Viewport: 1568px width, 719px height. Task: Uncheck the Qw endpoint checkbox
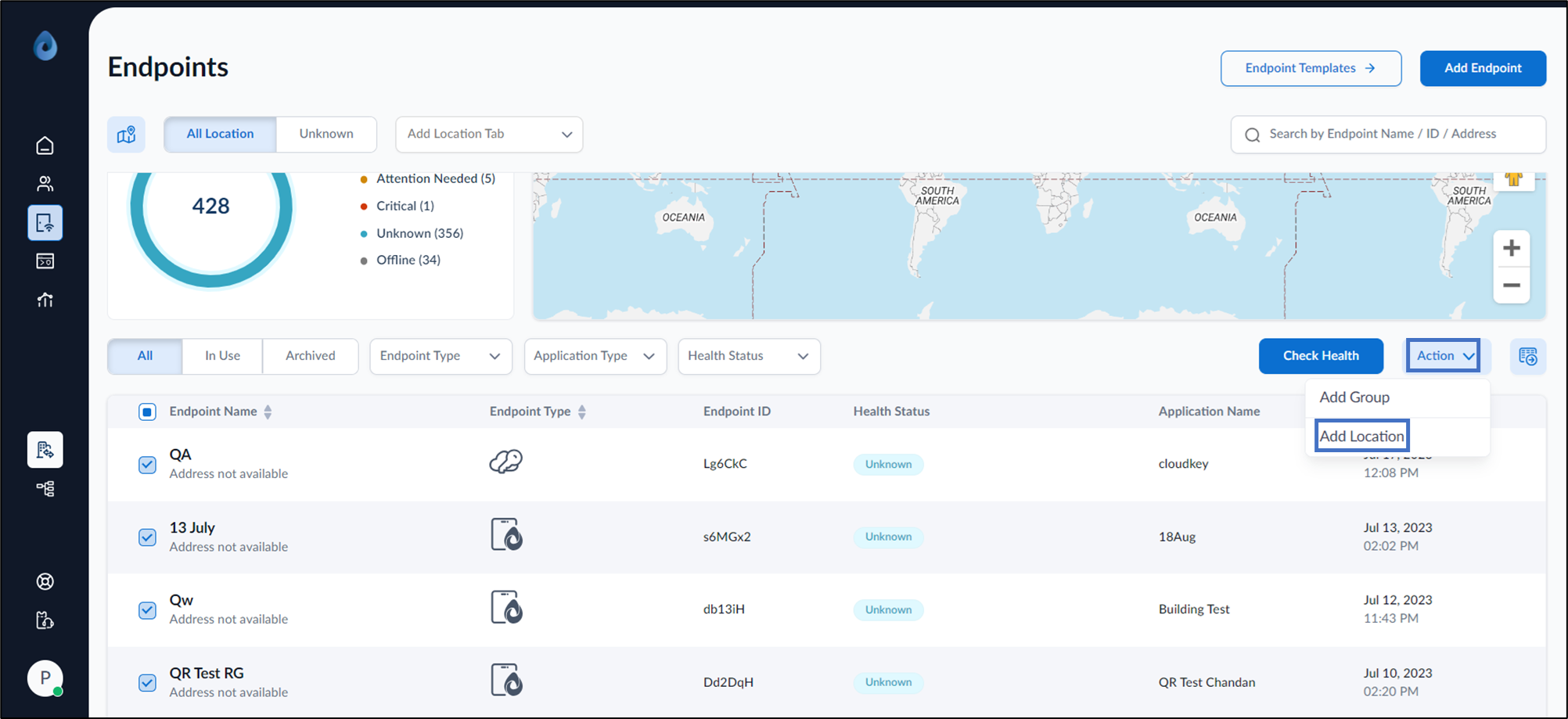[147, 610]
